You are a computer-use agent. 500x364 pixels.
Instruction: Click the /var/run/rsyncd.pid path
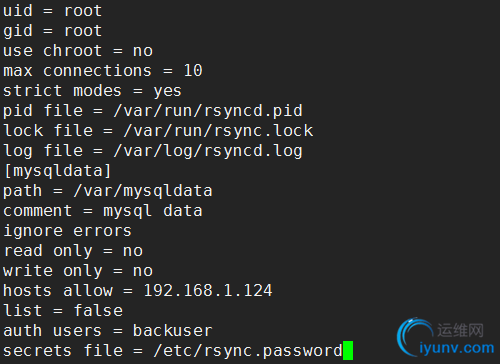pyautogui.click(x=208, y=111)
